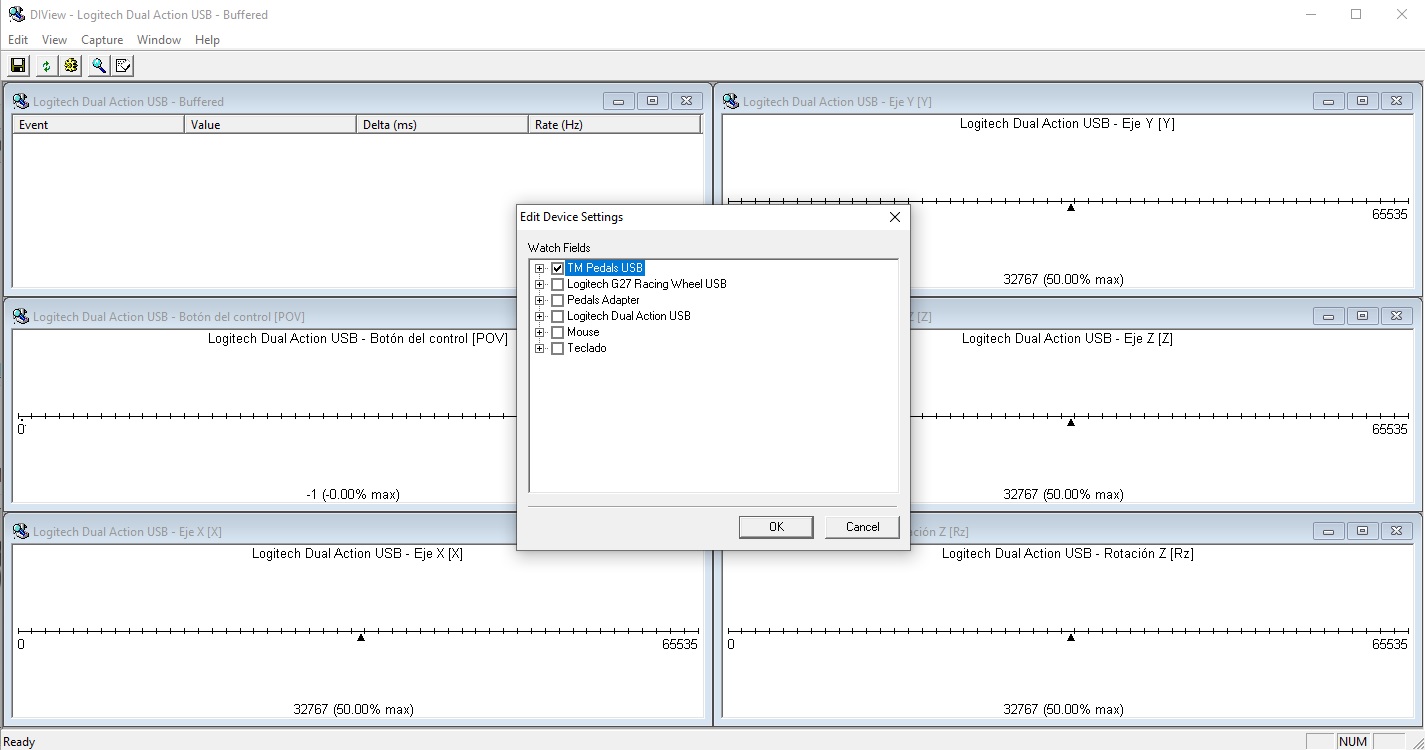1425x750 pixels.
Task: Click the Ready status bar text
Action: (x=20, y=742)
